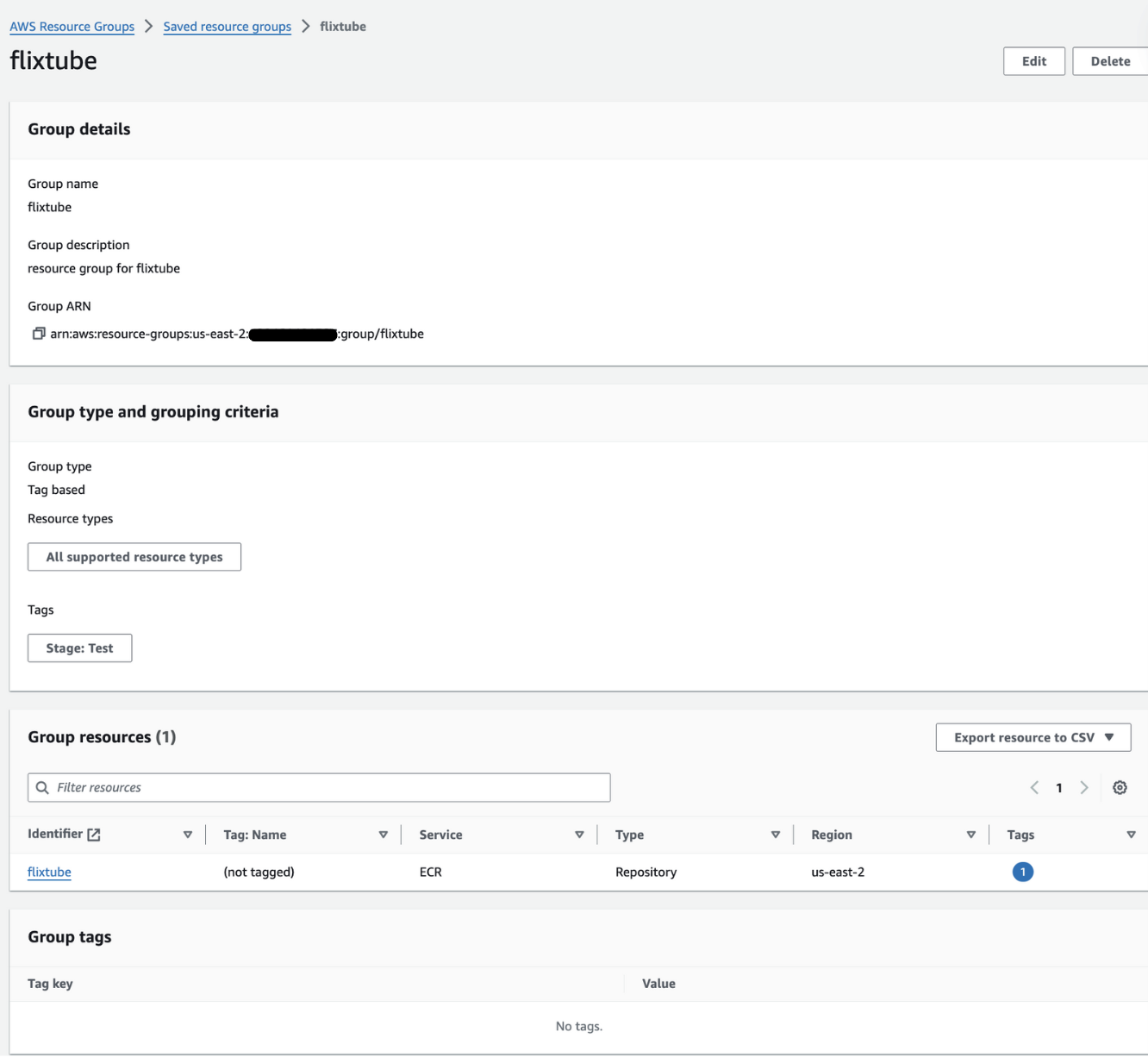Click flixtube breadcrumb current page text
The width and height of the screenshot is (1148, 1057).
coord(343,27)
